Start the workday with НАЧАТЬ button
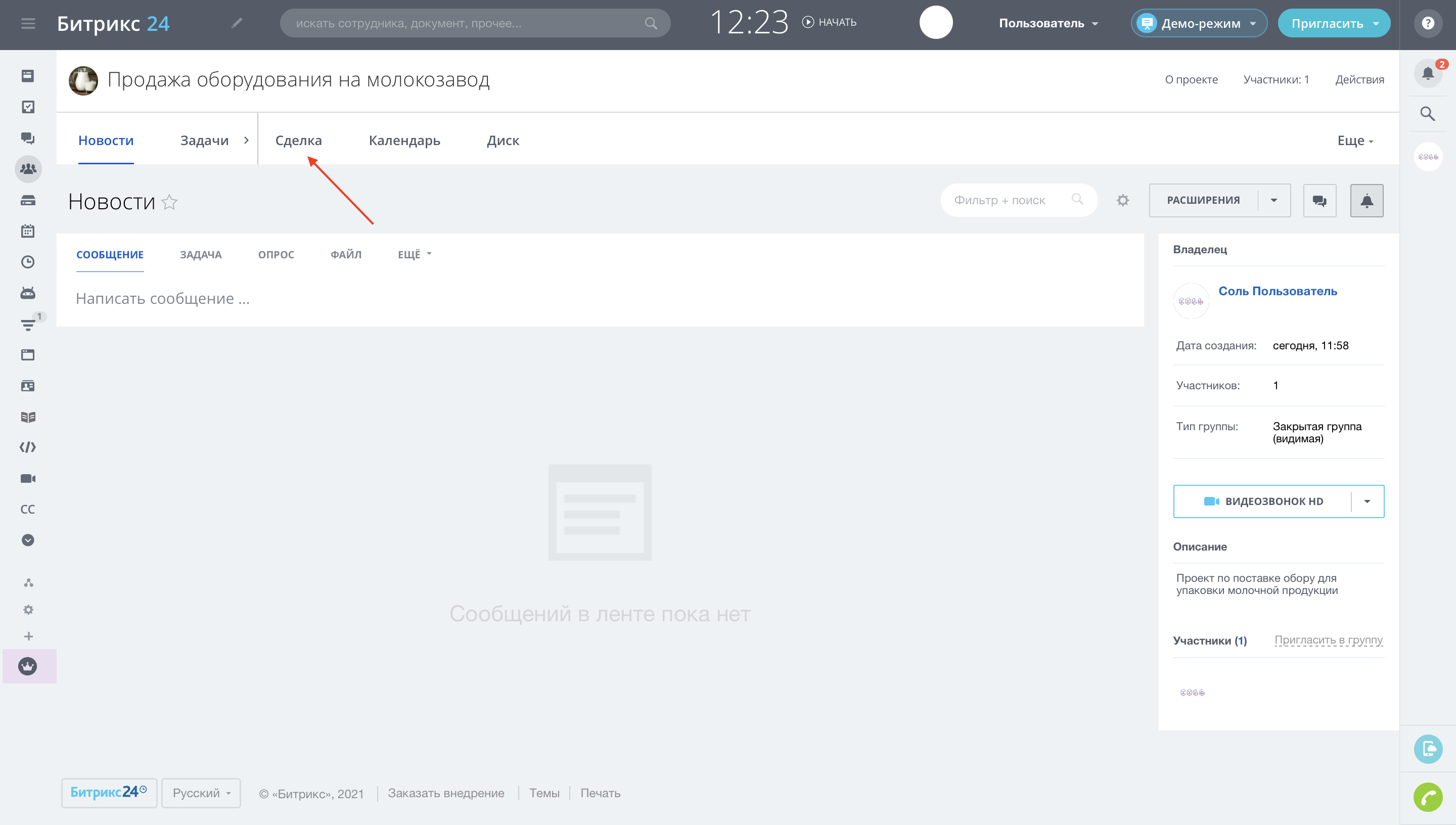The width and height of the screenshot is (1456, 825). (830, 22)
